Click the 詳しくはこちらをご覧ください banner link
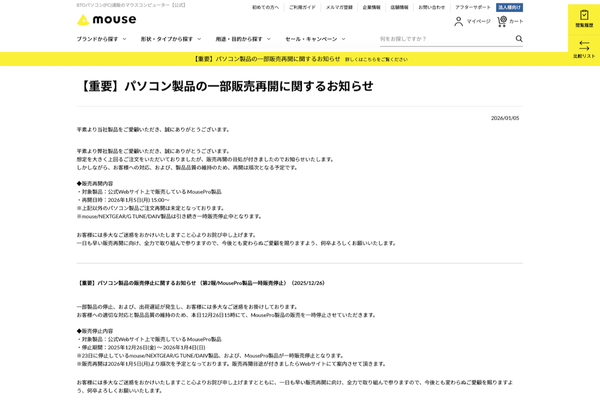 pos(376,59)
